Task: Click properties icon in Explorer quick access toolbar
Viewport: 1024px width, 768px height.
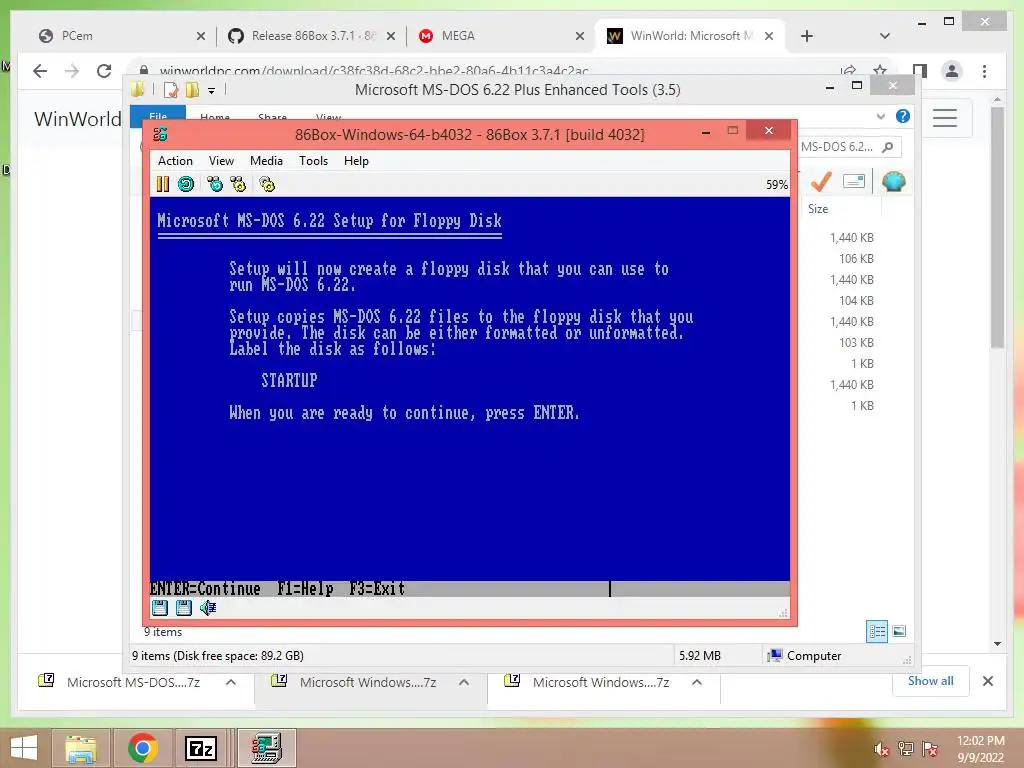Action: tap(171, 89)
